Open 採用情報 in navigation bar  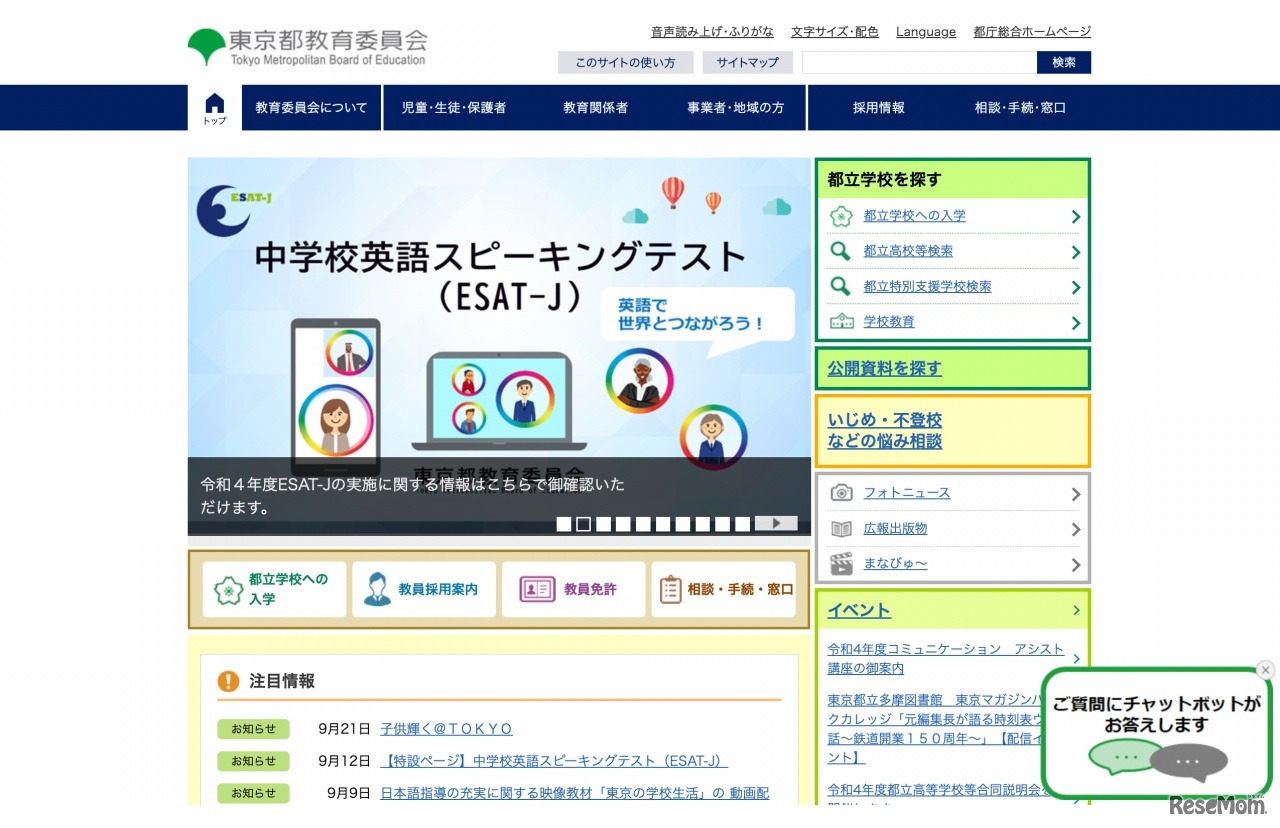[878, 108]
